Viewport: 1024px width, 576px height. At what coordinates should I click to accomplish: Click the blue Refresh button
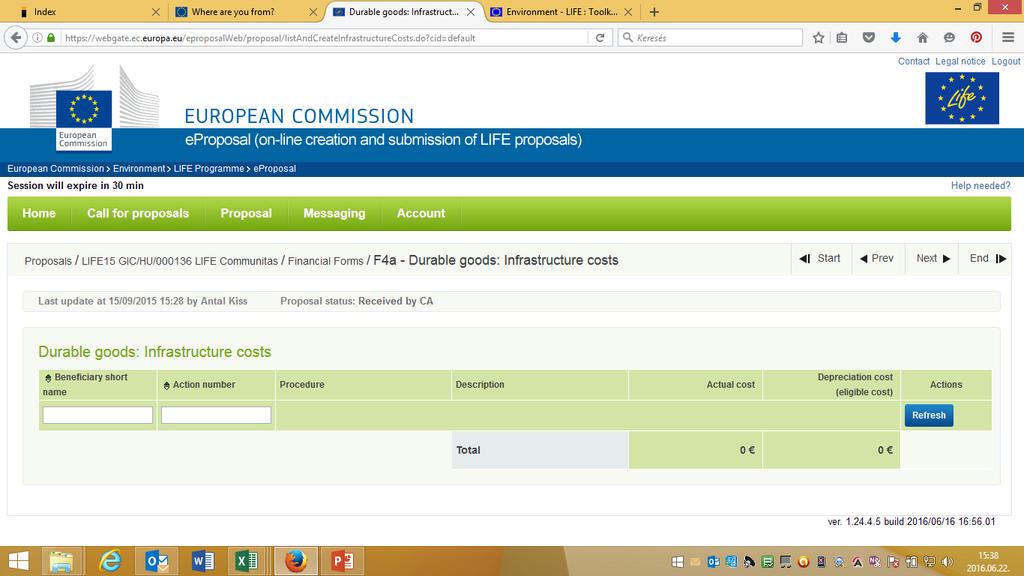tap(929, 415)
